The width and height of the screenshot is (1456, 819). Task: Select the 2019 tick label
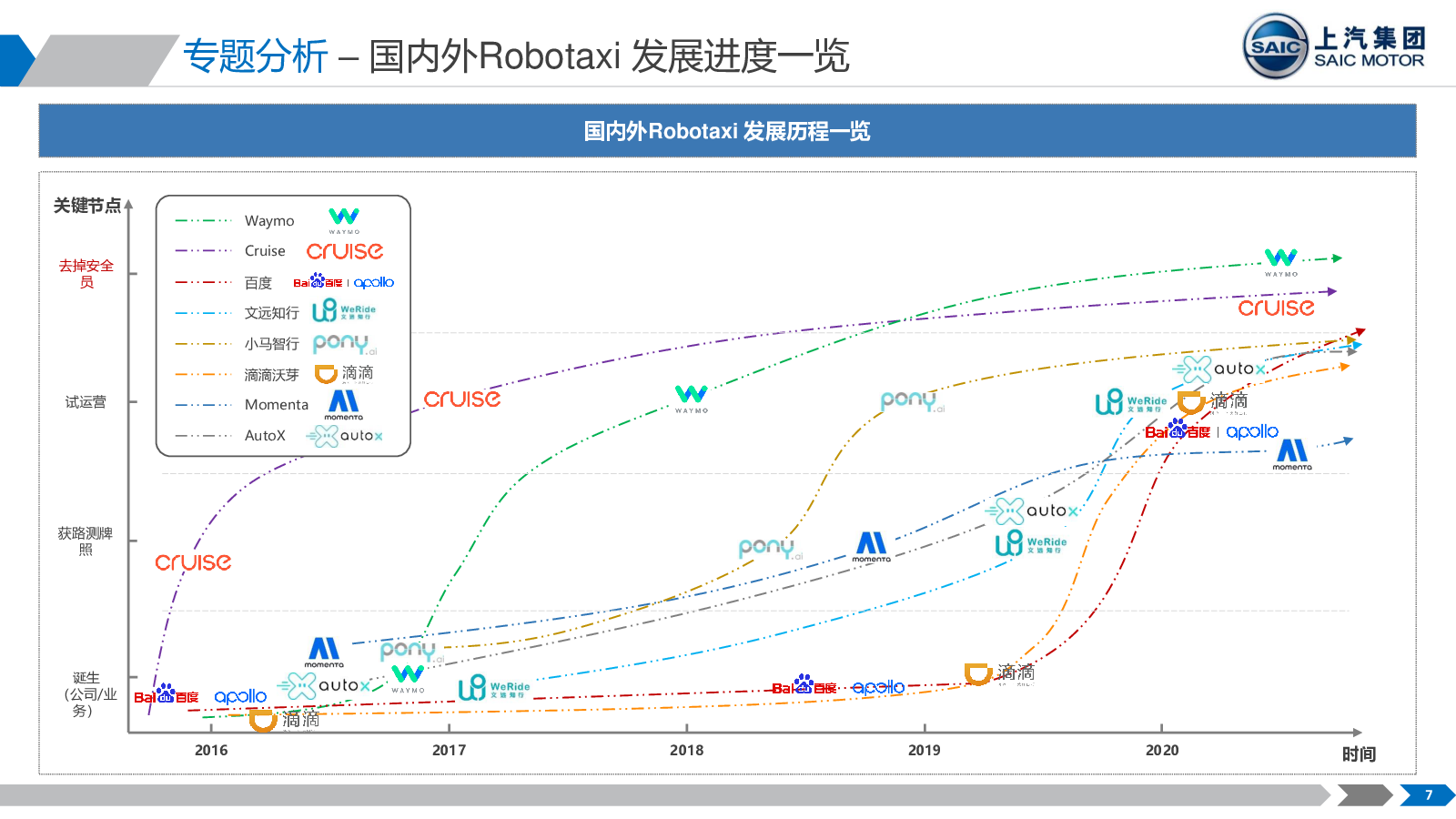[925, 750]
